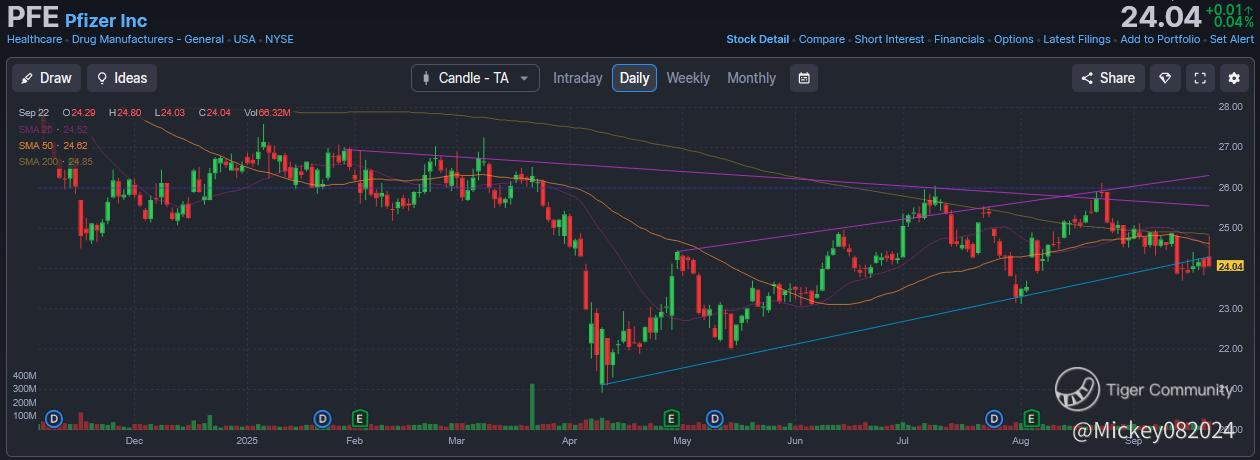Open the Financials link
Screen dimensions: 1260x460
pos(959,40)
